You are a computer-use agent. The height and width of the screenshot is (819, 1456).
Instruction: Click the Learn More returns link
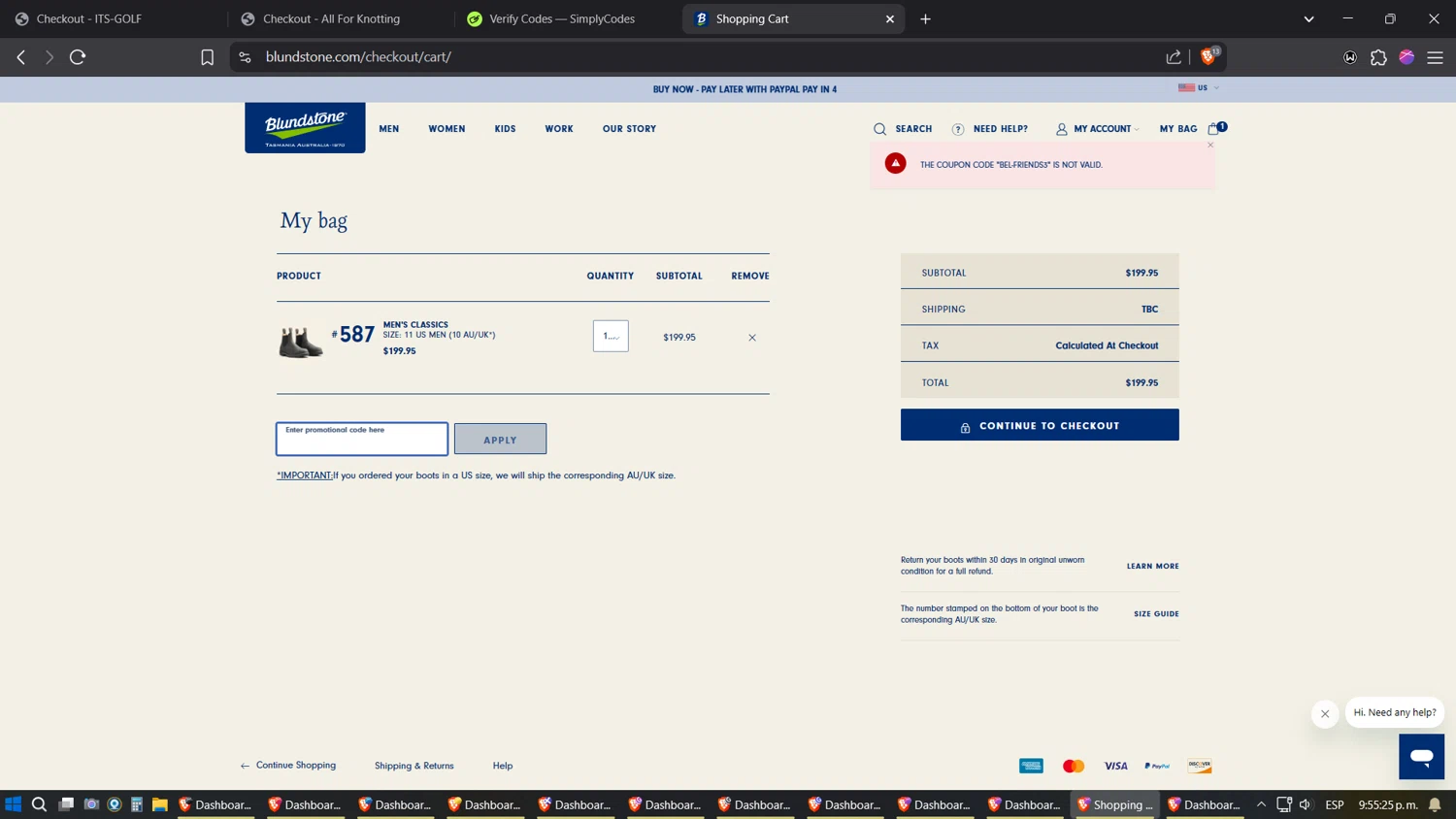click(1152, 566)
